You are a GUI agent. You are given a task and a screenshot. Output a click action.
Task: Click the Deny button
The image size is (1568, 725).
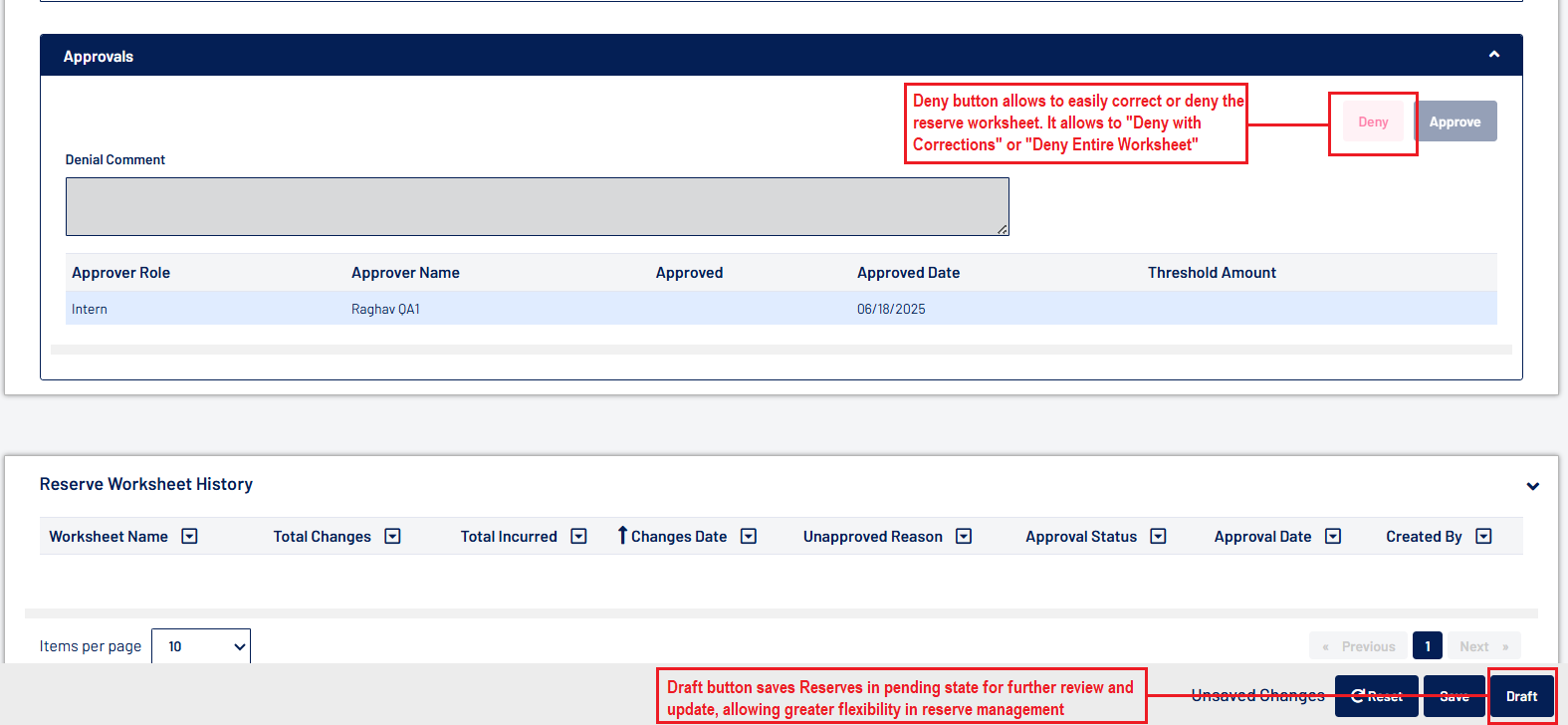coord(1373,121)
